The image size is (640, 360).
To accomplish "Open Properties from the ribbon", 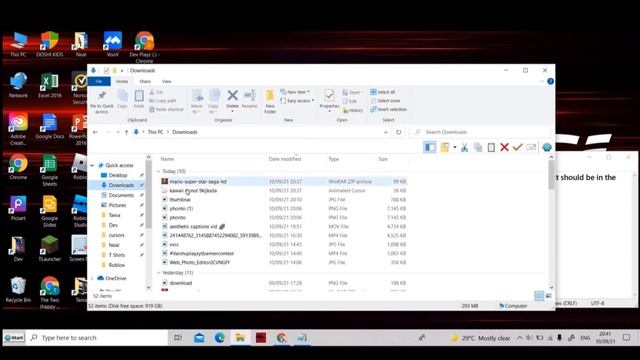I will coord(329,100).
